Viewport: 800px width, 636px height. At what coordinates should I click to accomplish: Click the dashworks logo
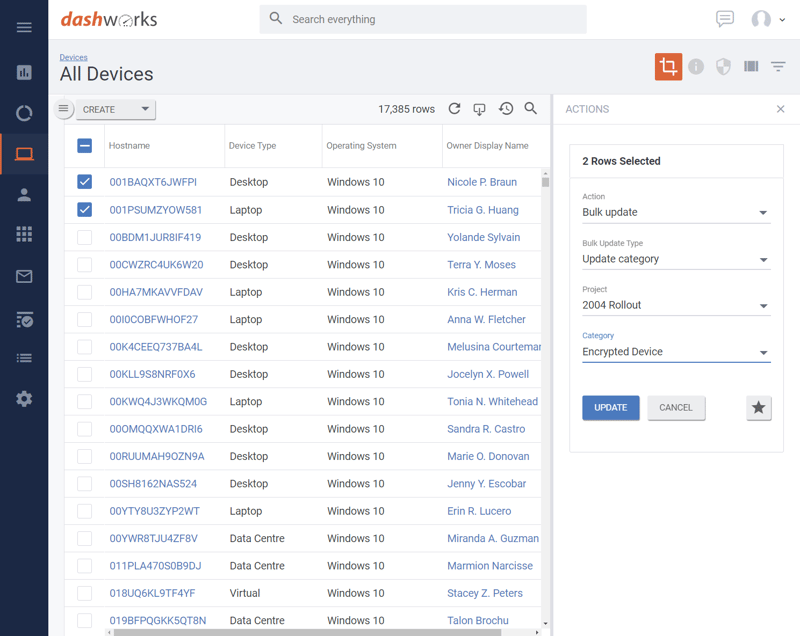coord(109,19)
